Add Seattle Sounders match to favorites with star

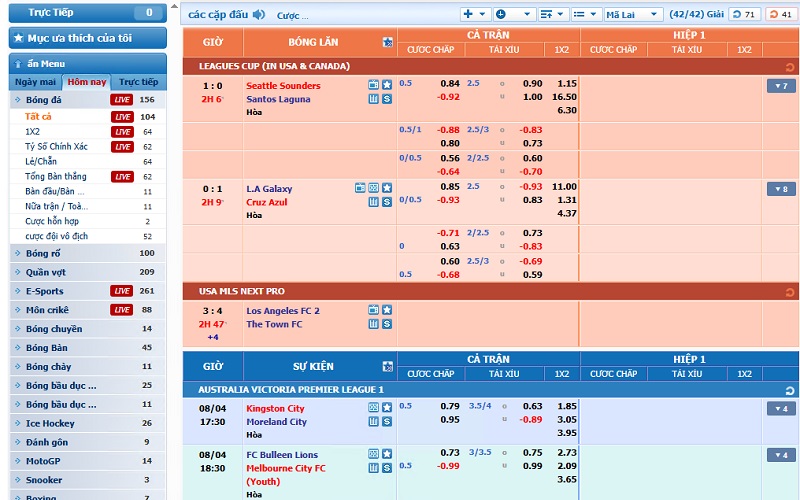387,86
